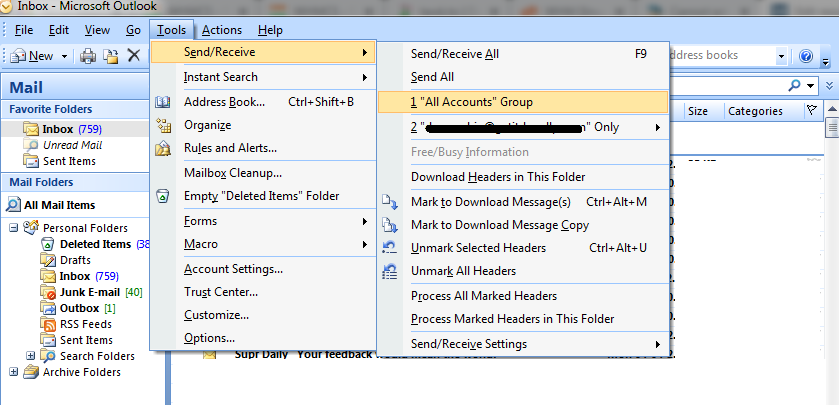Open the Go menu
839x405 pixels.
pyautogui.click(x=133, y=30)
